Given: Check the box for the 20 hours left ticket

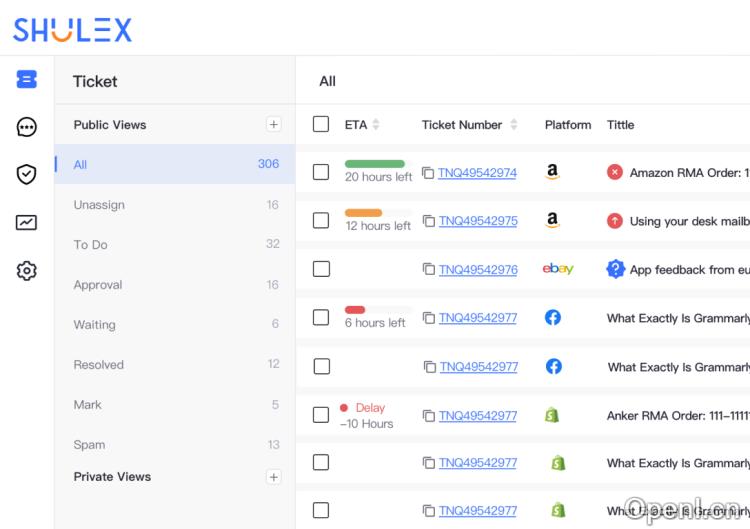Looking at the screenshot, I should coord(321,172).
